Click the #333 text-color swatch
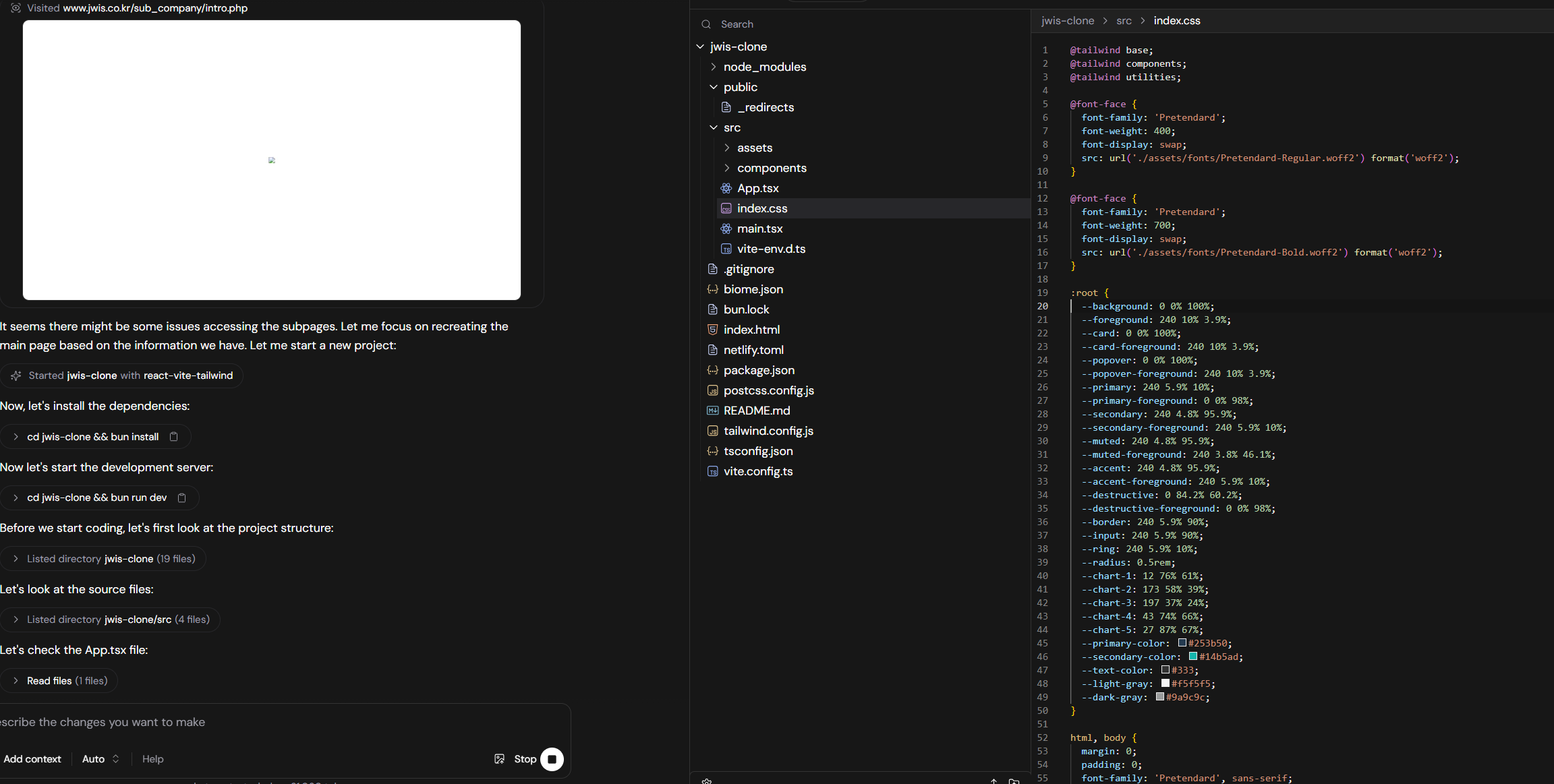Viewport: 1554px width, 784px height. pyautogui.click(x=1165, y=669)
